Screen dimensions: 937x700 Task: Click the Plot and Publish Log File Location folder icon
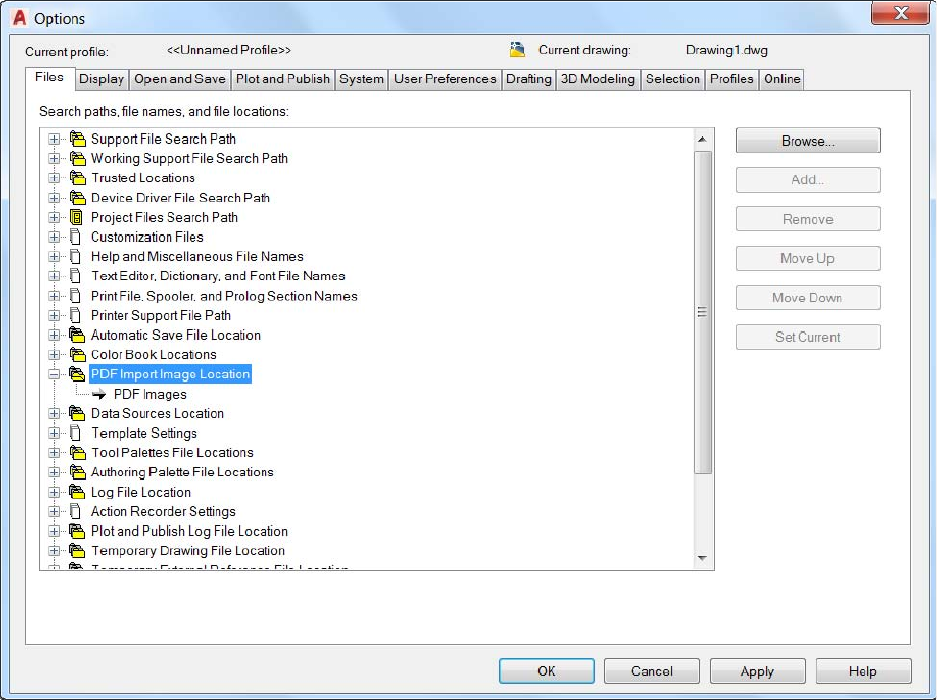(77, 531)
